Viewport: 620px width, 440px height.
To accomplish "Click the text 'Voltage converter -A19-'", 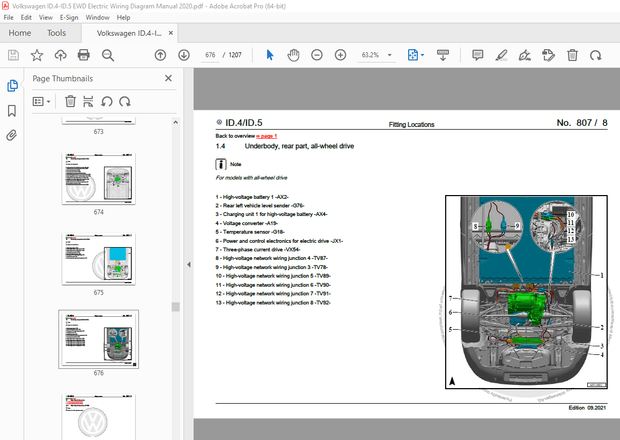I will click(x=250, y=223).
